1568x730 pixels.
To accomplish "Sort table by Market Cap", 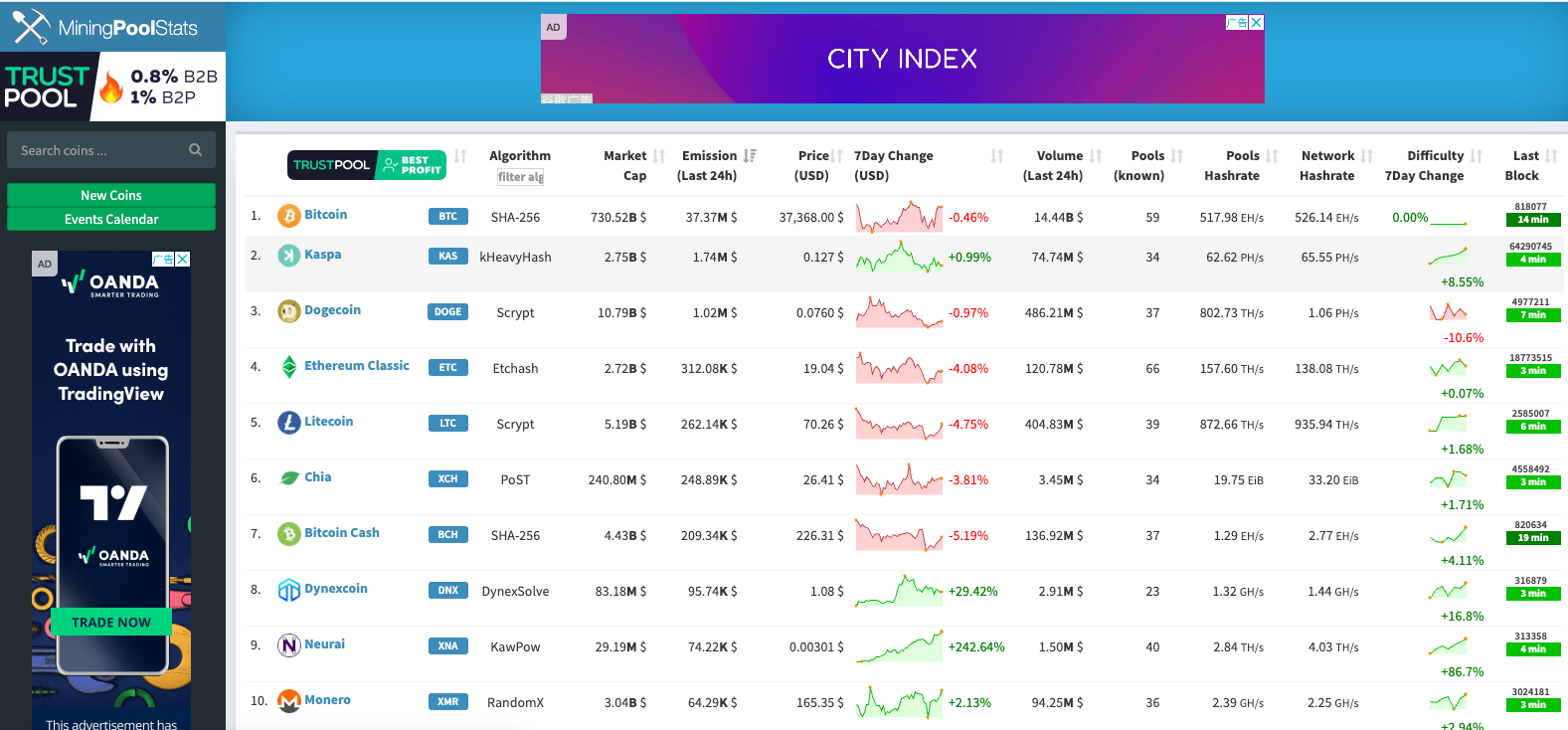I will 659,156.
